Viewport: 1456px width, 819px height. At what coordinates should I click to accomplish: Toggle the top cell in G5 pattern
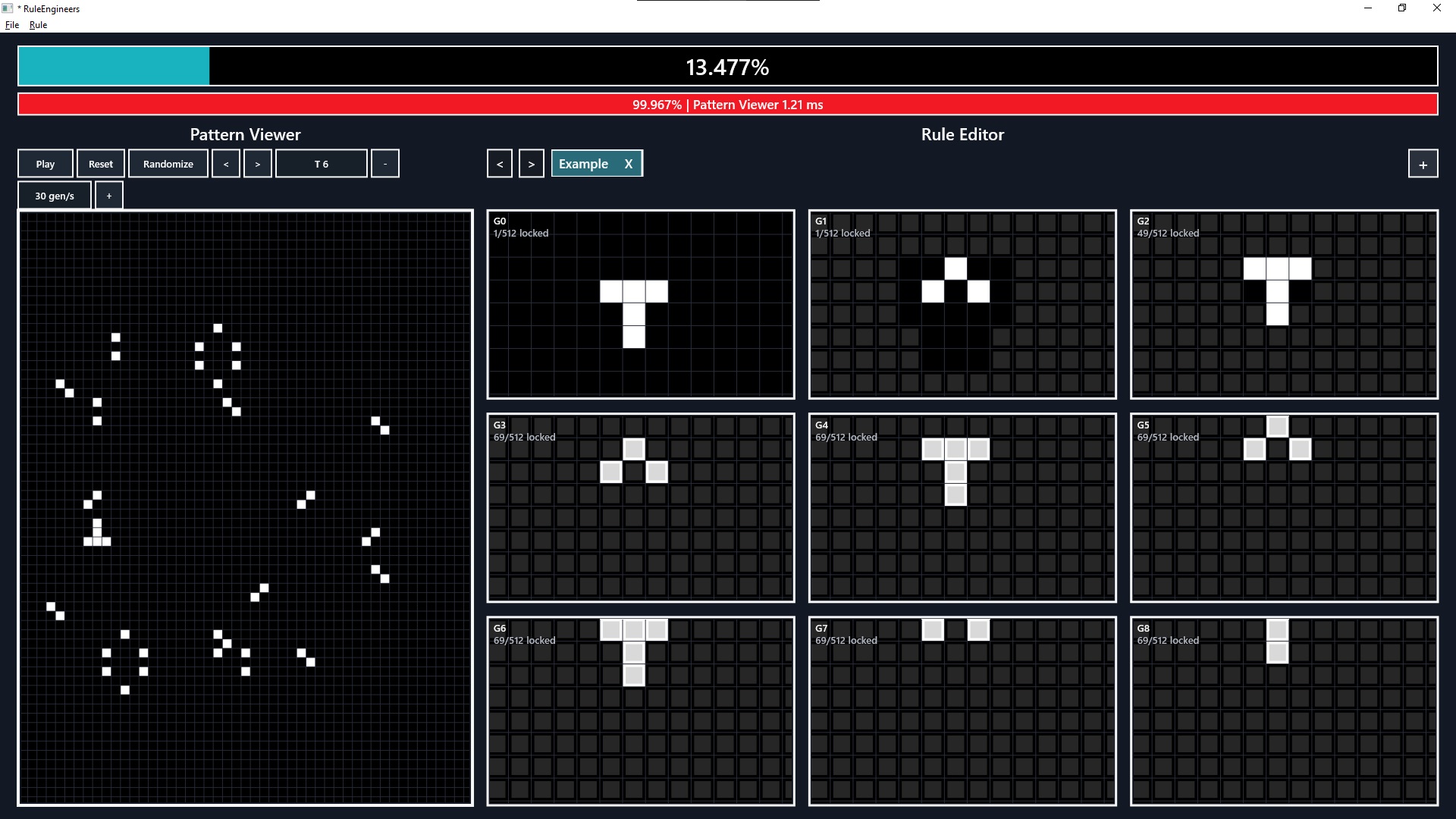pyautogui.click(x=1278, y=426)
